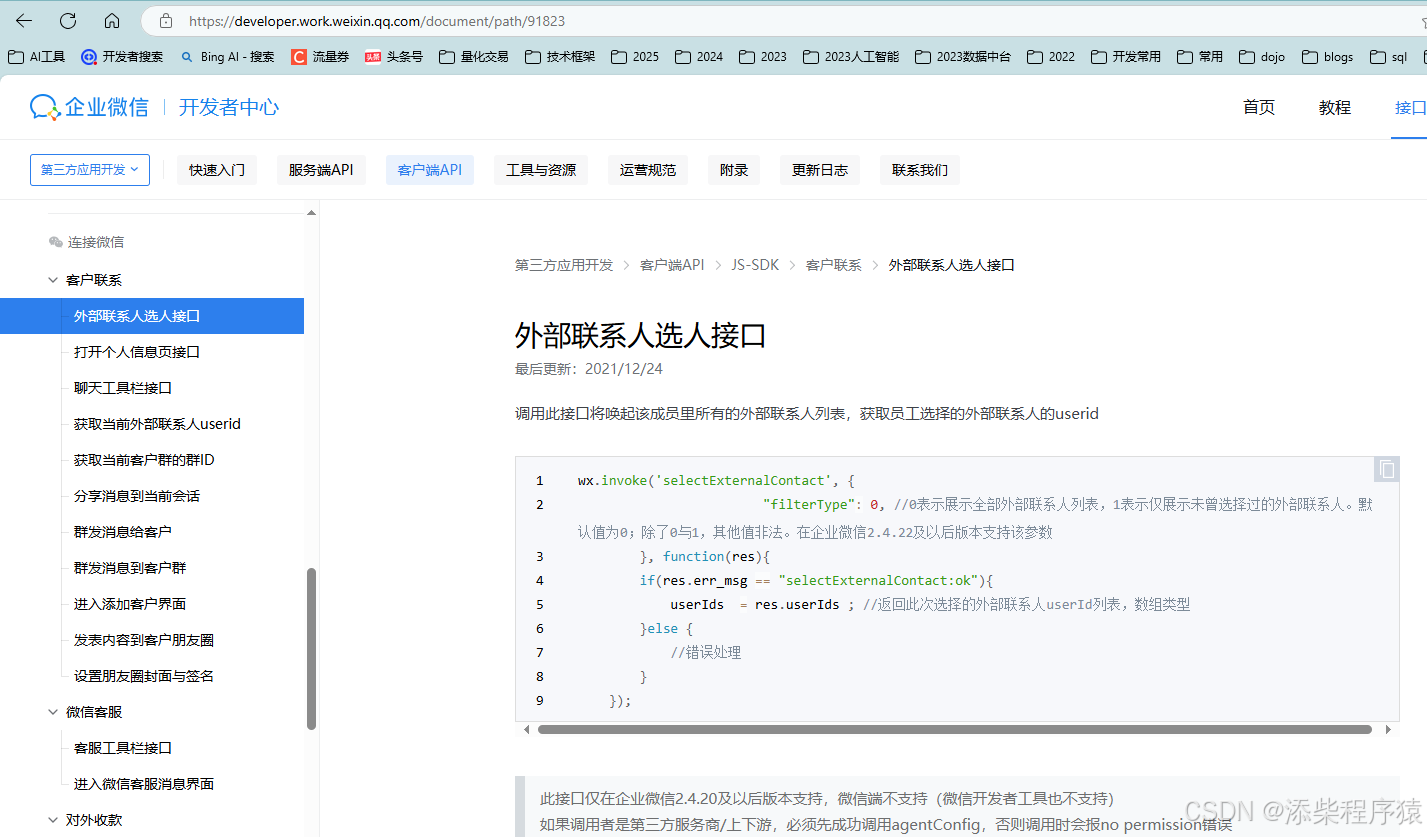
Task: Open the 量化交易 bookmark folder
Action: (x=474, y=57)
